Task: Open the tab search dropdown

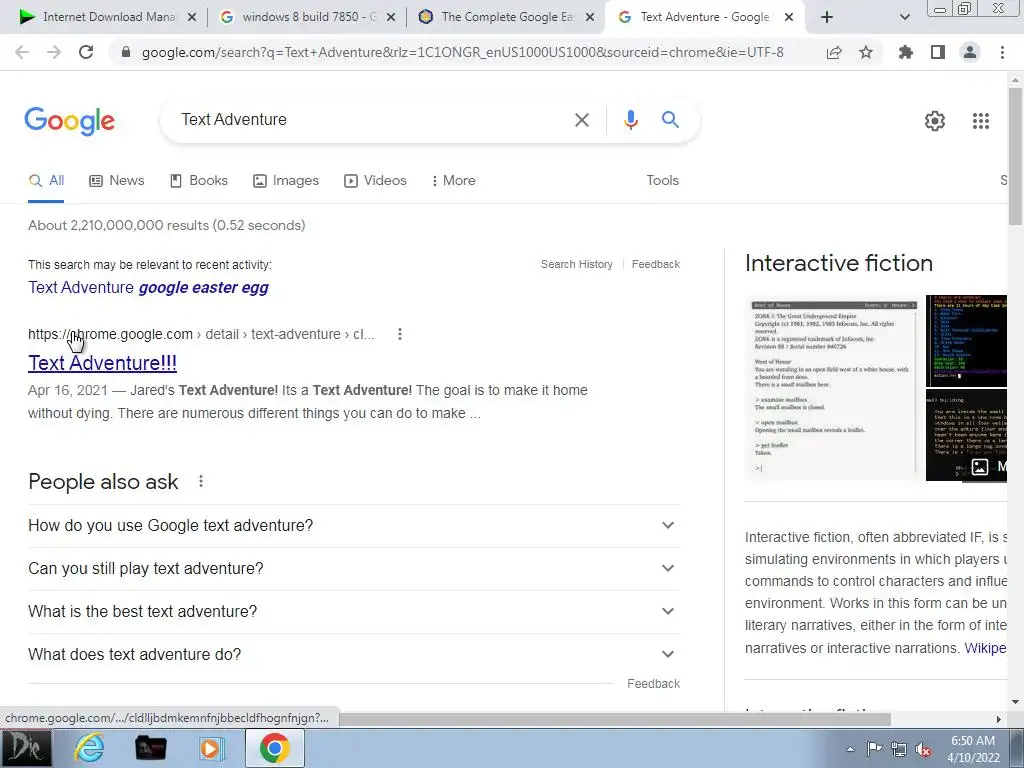Action: 904,17
